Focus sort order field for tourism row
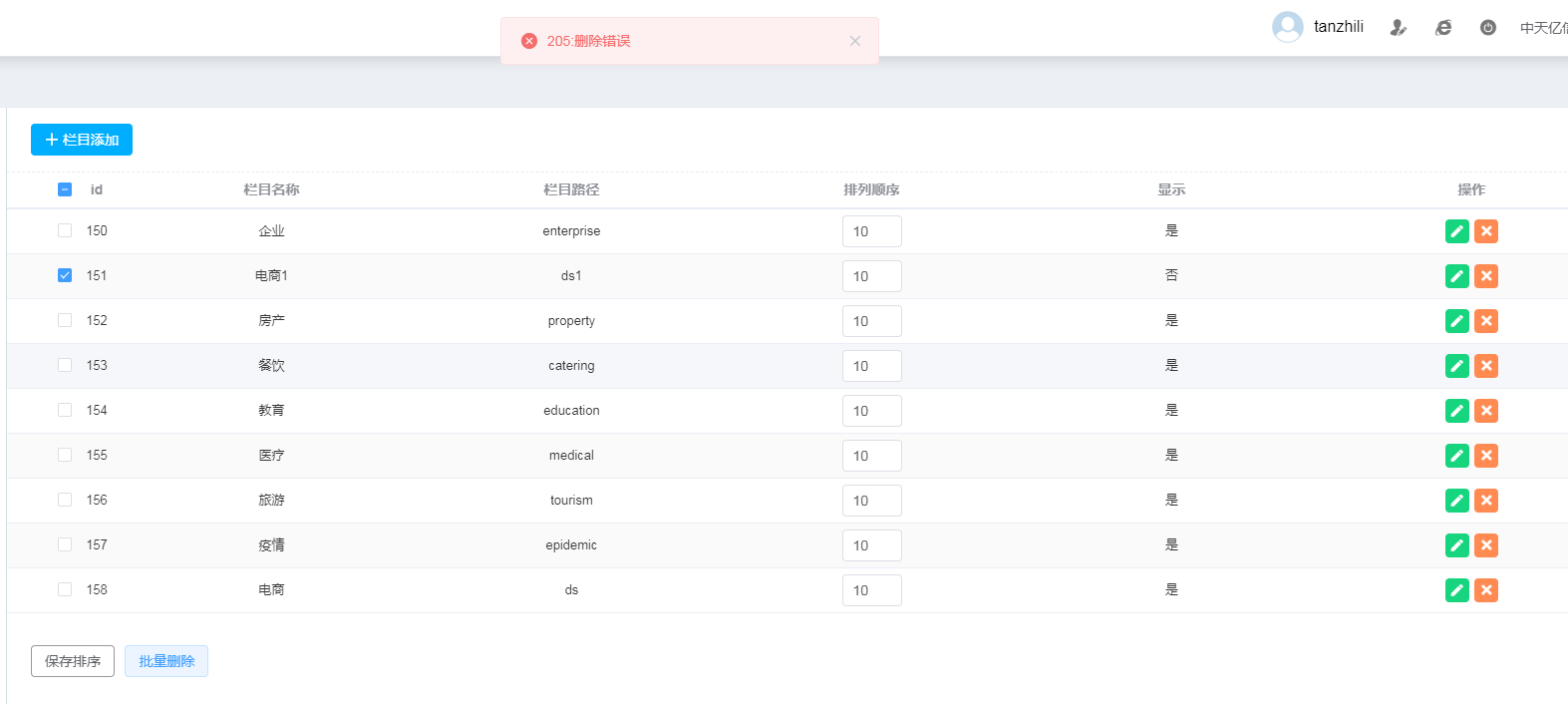This screenshot has height=704, width=1568. pyautogui.click(x=872, y=501)
